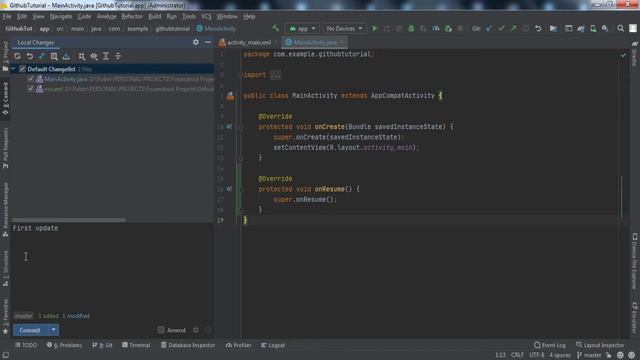Select the Local Changes tab
The height and width of the screenshot is (360, 640).
tap(36, 42)
